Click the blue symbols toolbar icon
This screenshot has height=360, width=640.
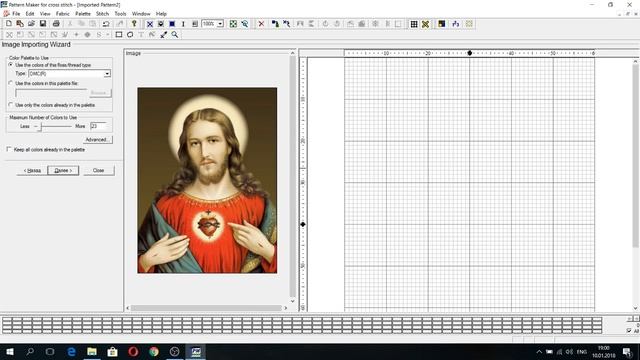click(456, 24)
